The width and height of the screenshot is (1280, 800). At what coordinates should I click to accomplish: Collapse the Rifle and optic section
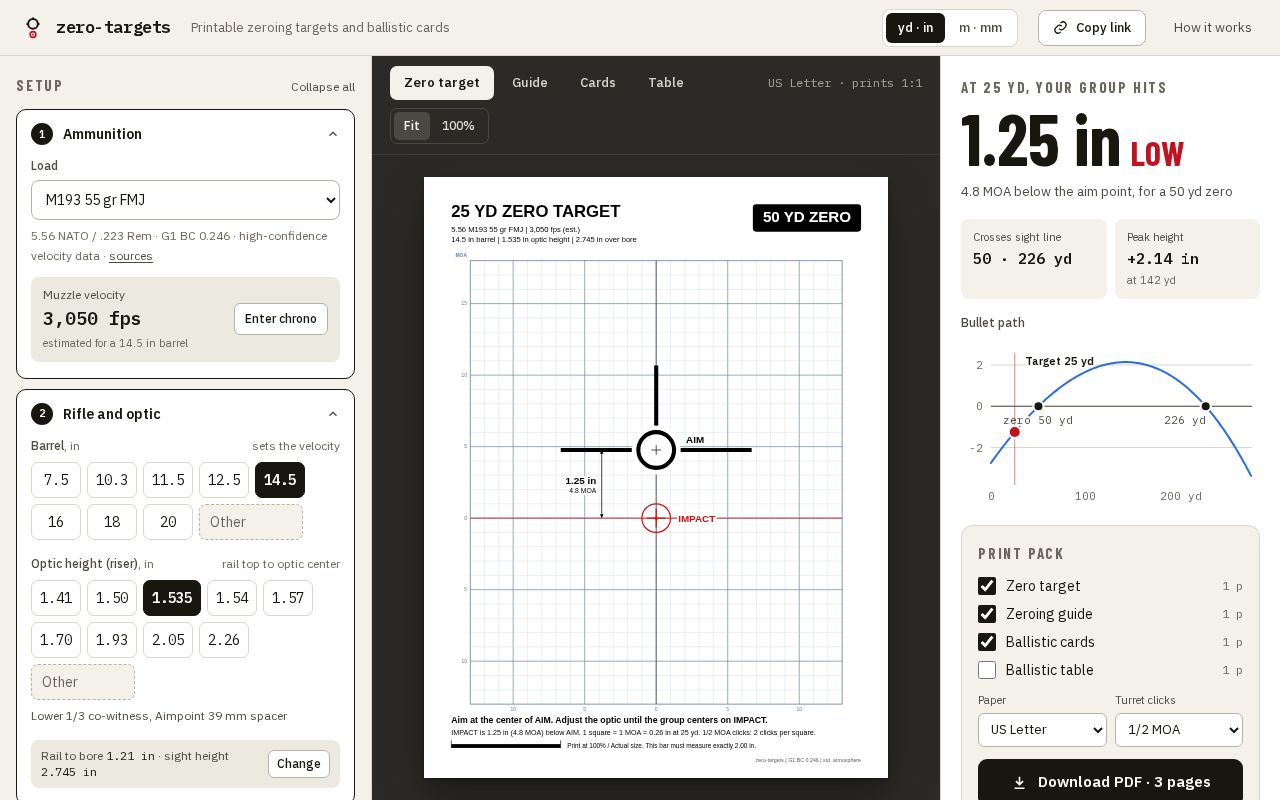(333, 414)
